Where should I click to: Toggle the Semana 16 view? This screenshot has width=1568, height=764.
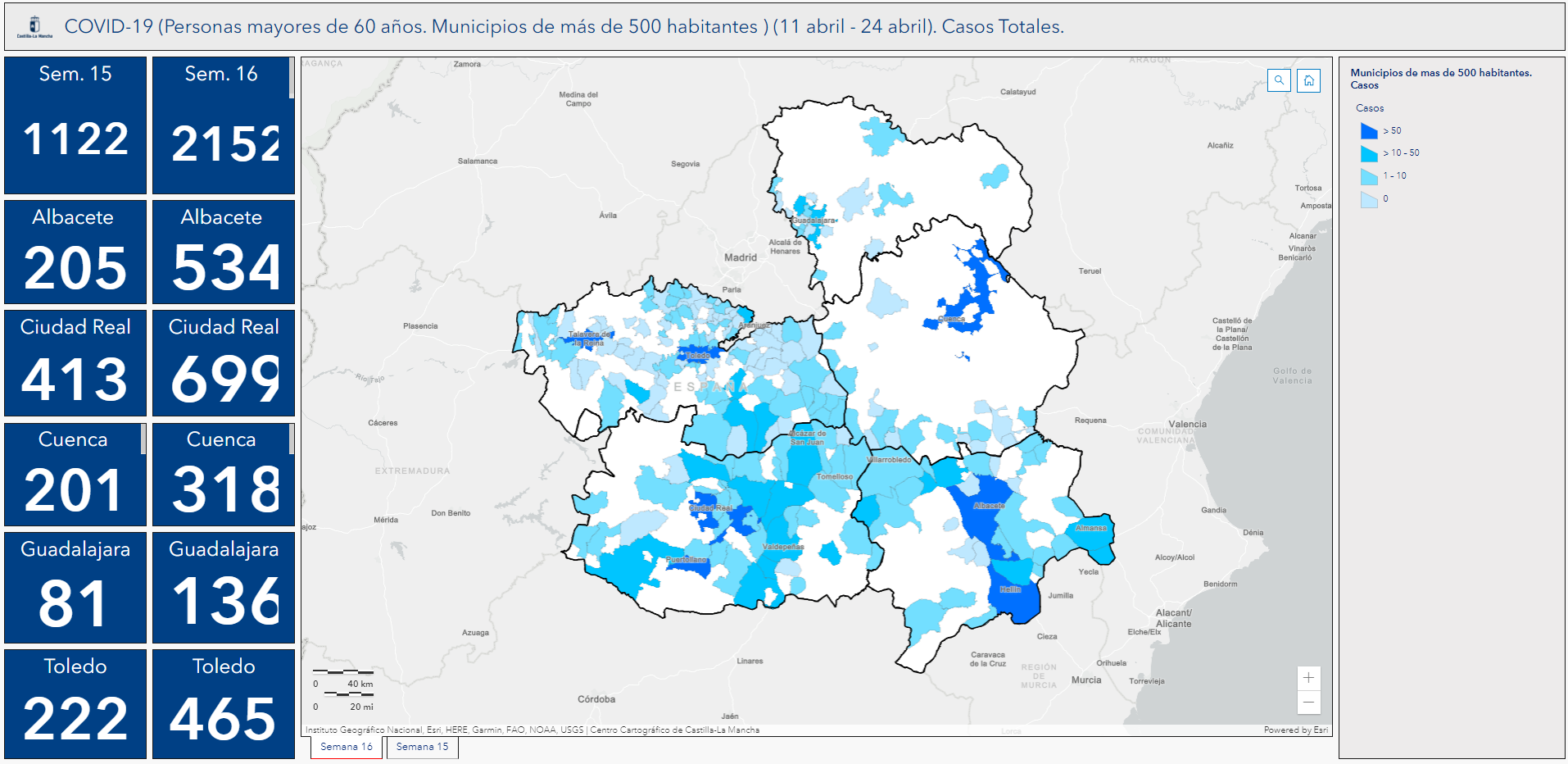pyautogui.click(x=345, y=747)
